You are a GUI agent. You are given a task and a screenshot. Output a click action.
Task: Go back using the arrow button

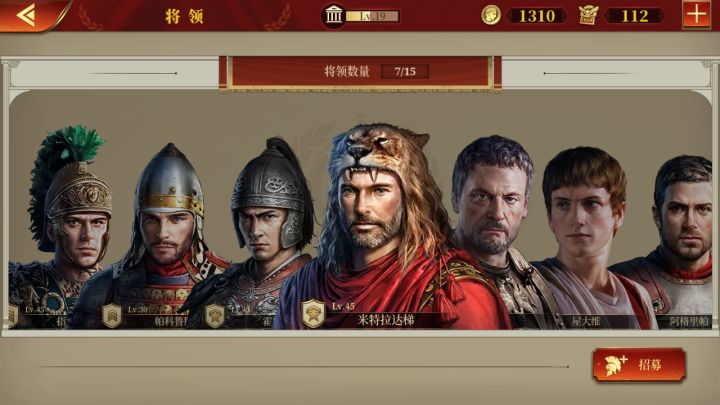tap(27, 15)
